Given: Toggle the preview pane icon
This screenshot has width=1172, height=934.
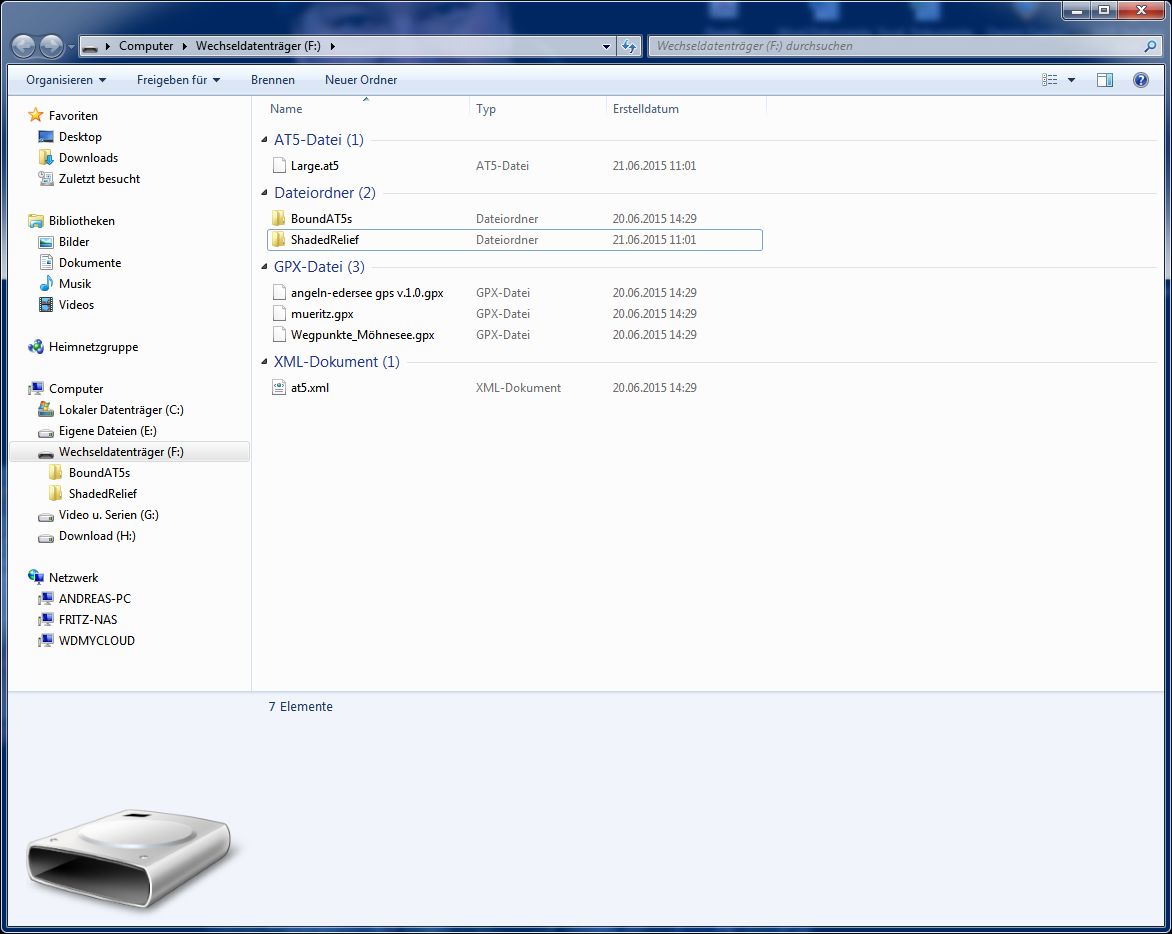Looking at the screenshot, I should click(1104, 80).
